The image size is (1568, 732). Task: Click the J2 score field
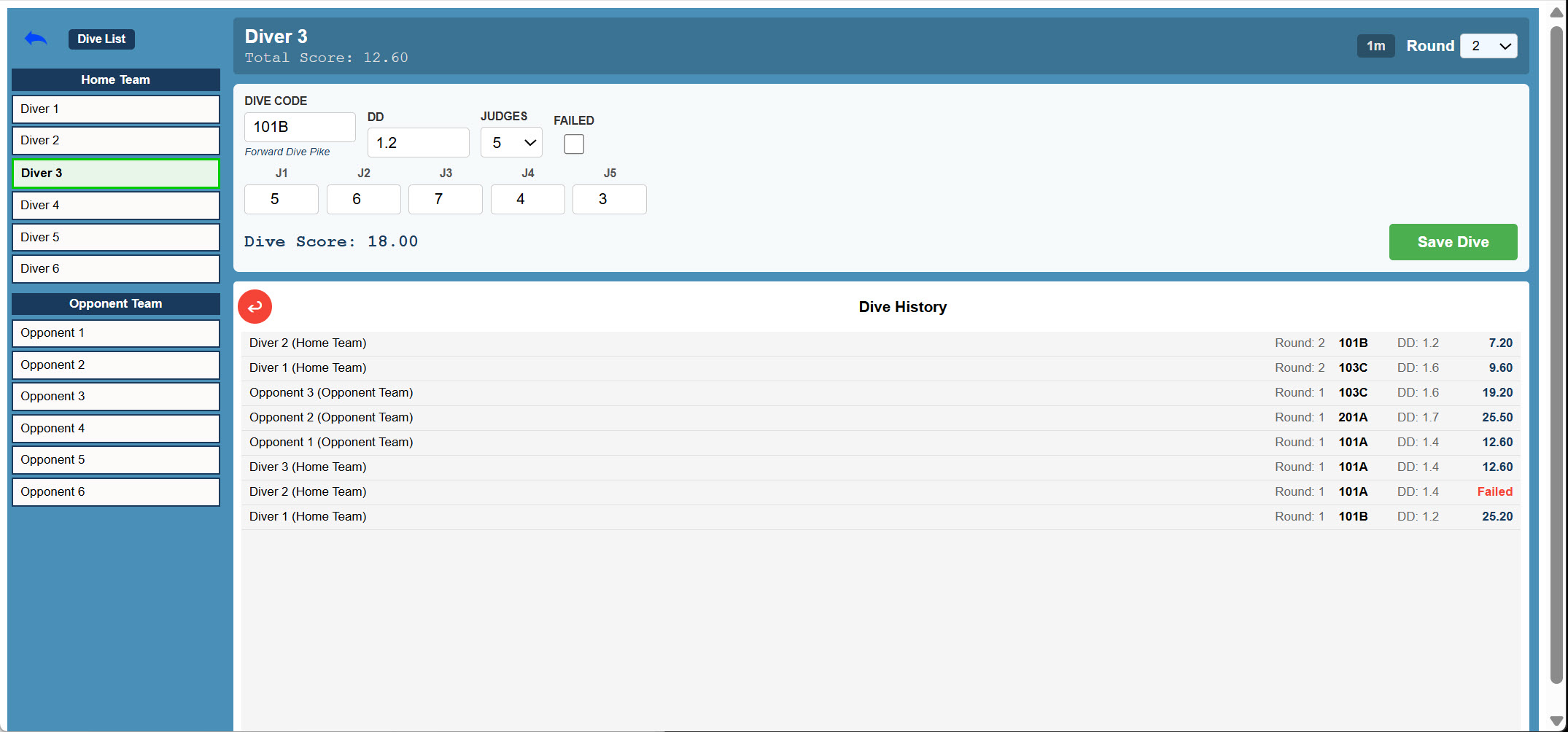coord(364,199)
